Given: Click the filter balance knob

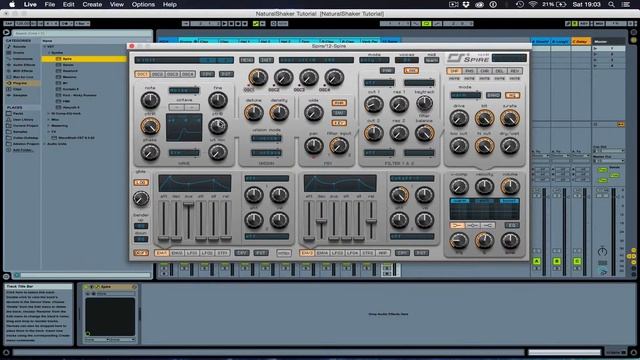Looking at the screenshot, I should (424, 133).
